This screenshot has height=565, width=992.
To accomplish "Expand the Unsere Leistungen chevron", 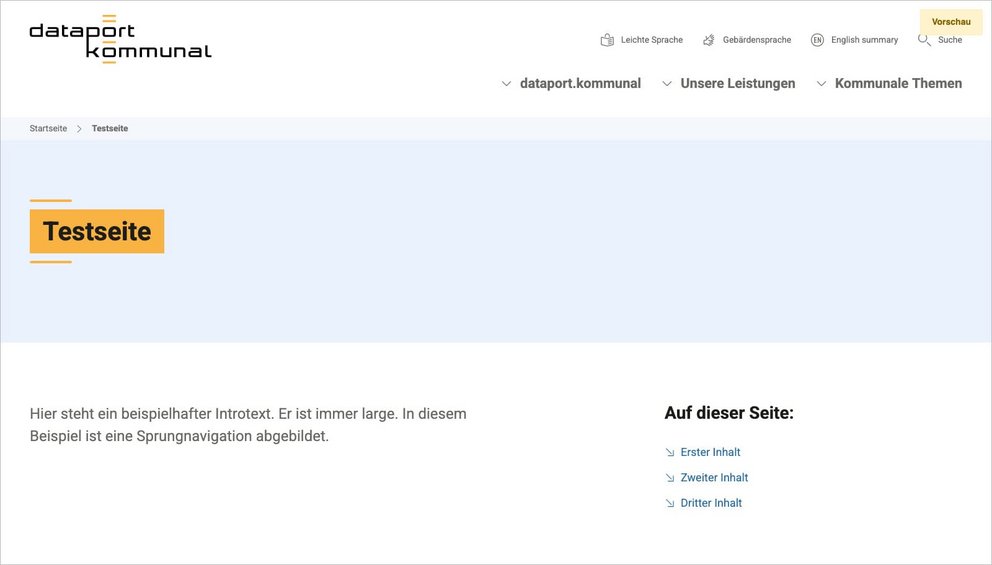I will [x=667, y=84].
